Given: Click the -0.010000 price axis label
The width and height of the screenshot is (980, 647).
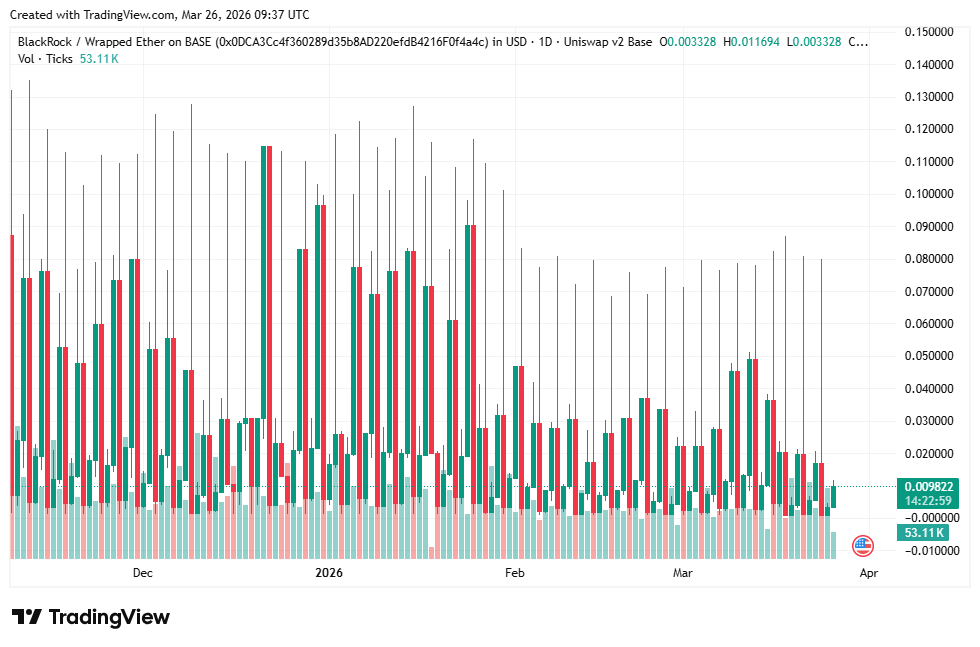Looking at the screenshot, I should (929, 551).
